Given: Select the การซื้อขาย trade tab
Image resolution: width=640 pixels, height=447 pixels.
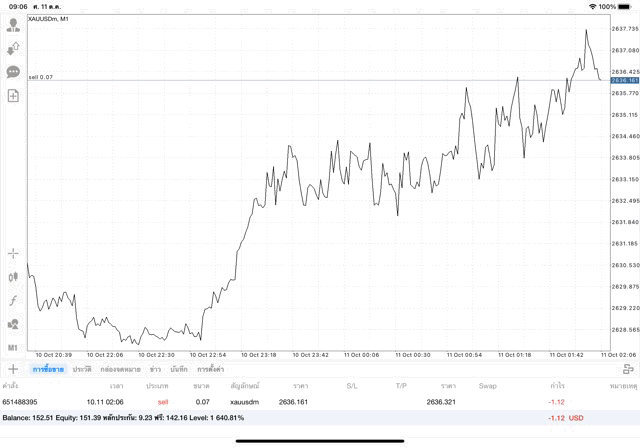Looking at the screenshot, I should (x=47, y=369).
